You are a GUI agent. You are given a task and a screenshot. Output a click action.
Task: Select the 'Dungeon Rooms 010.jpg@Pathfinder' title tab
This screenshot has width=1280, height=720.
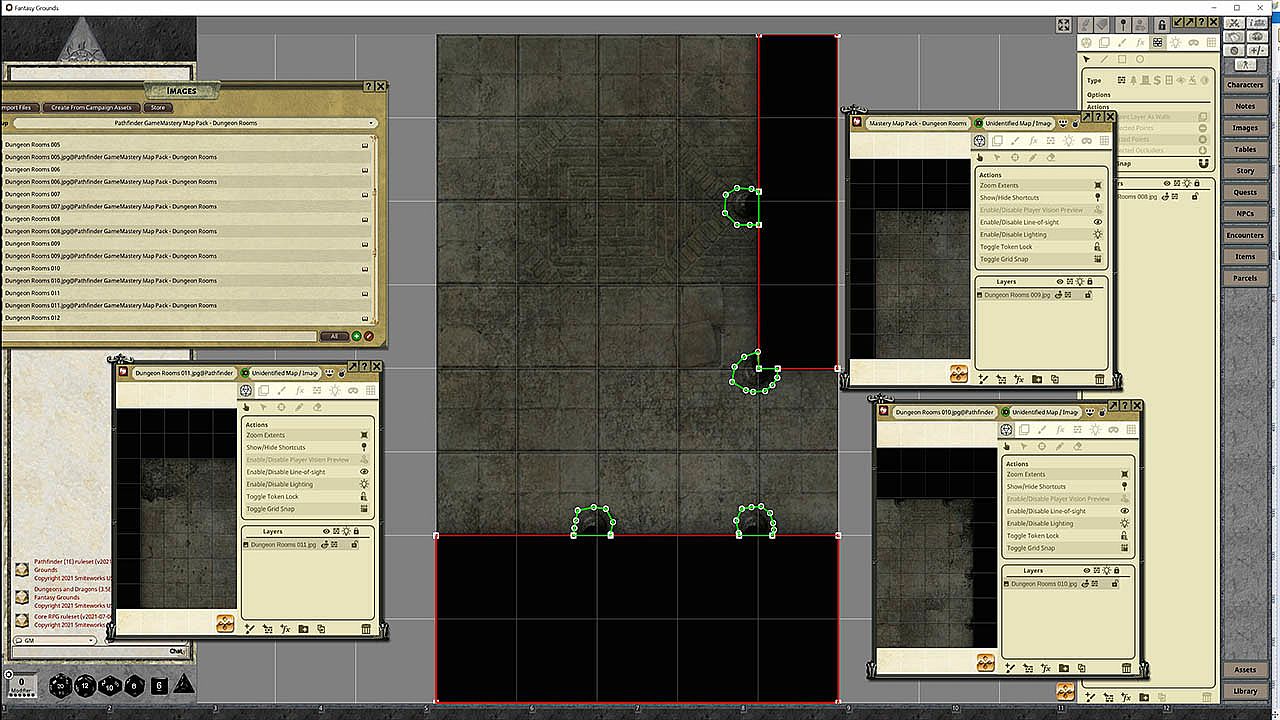click(x=944, y=412)
